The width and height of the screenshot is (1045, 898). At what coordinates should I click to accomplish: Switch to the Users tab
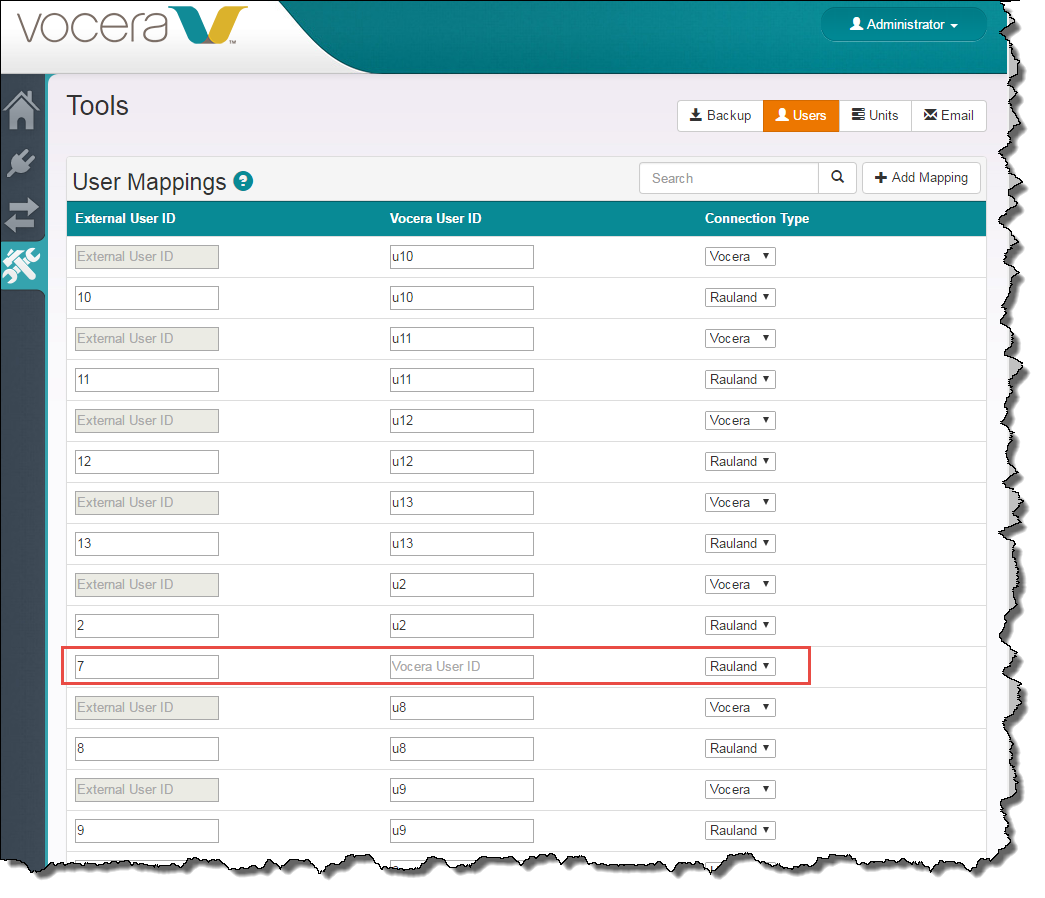coord(801,115)
